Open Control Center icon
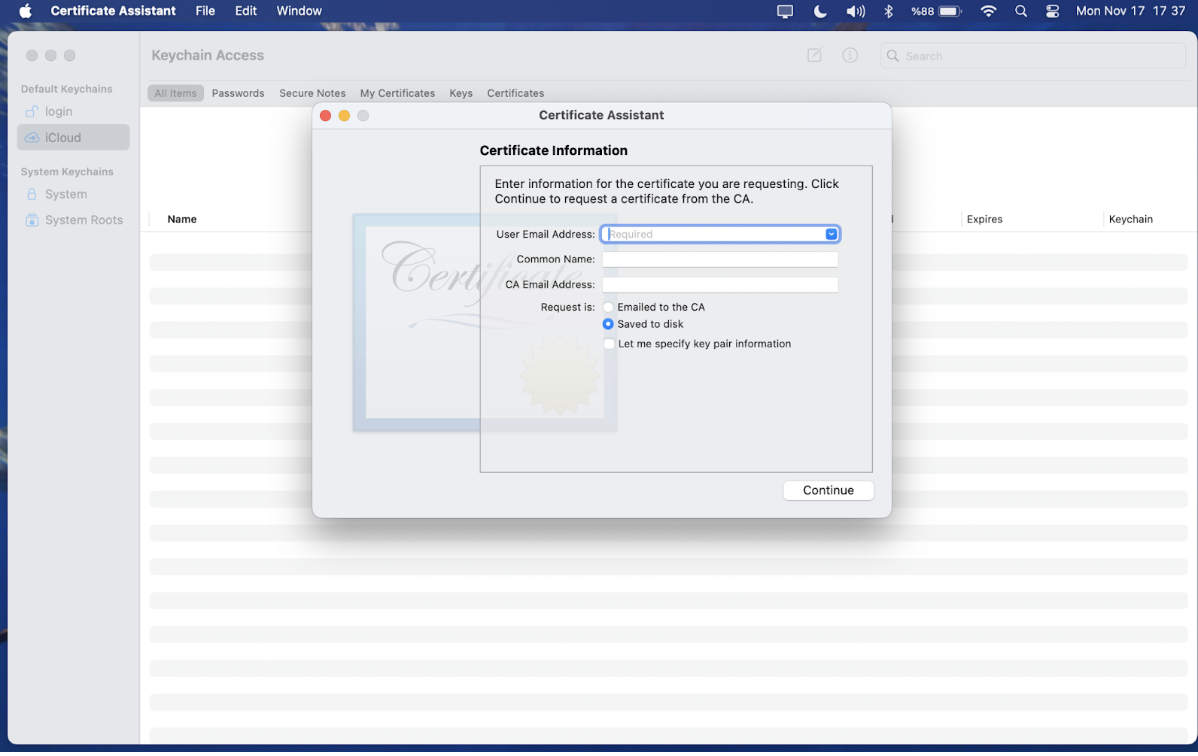Screen dimensions: 1198x756 click(x=1053, y=11)
